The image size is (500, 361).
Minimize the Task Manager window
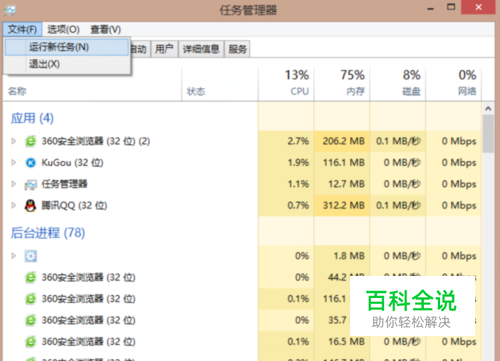pyautogui.click(x=431, y=8)
